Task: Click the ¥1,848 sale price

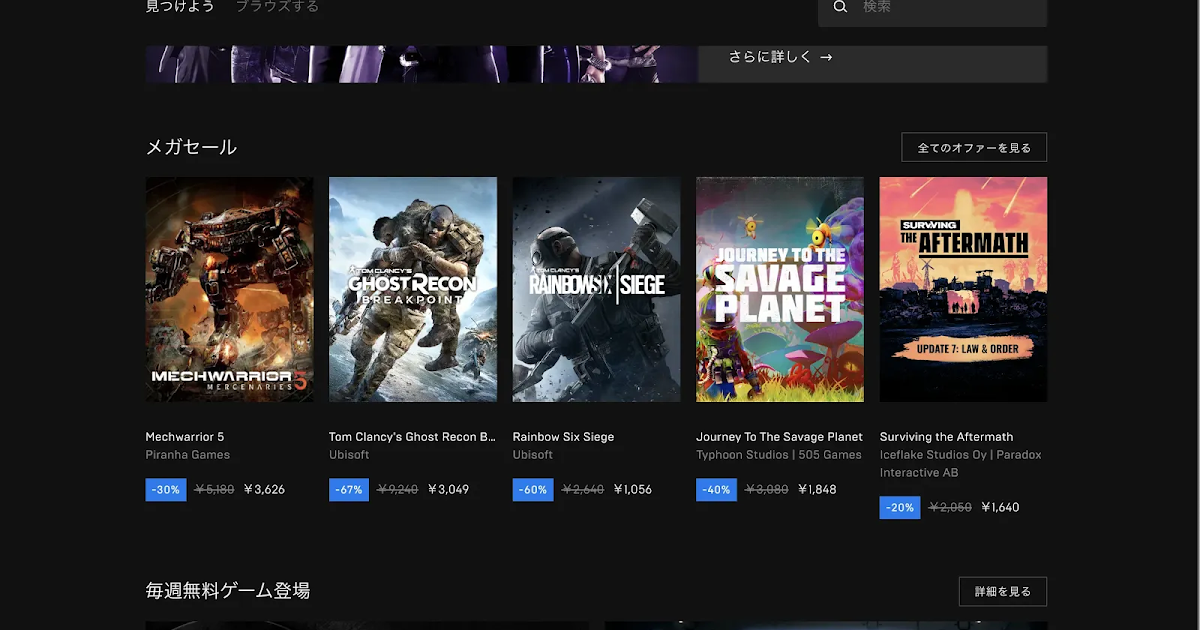Action: click(817, 490)
